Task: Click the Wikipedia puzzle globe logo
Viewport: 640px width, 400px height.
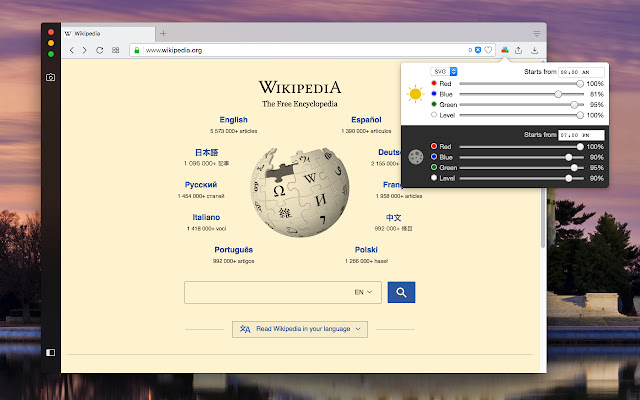Action: pyautogui.click(x=300, y=192)
